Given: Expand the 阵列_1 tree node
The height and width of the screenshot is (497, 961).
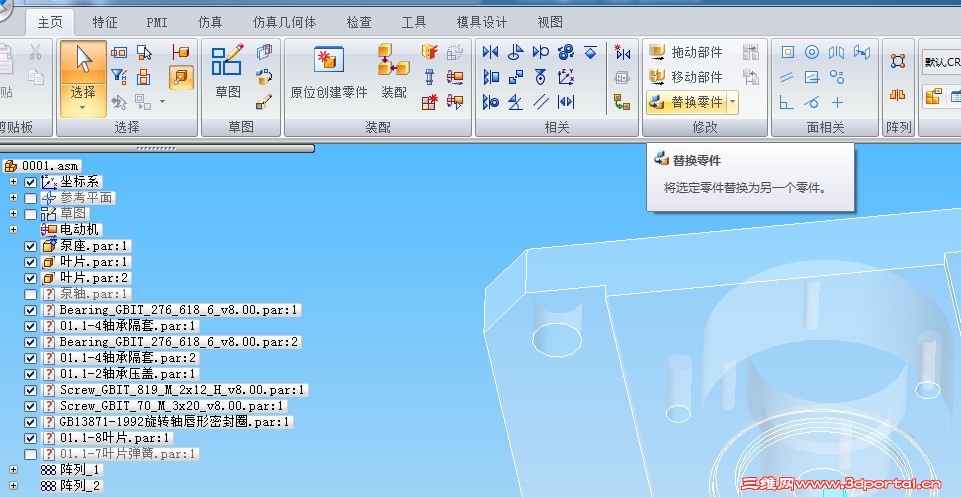Looking at the screenshot, I should click(13, 470).
